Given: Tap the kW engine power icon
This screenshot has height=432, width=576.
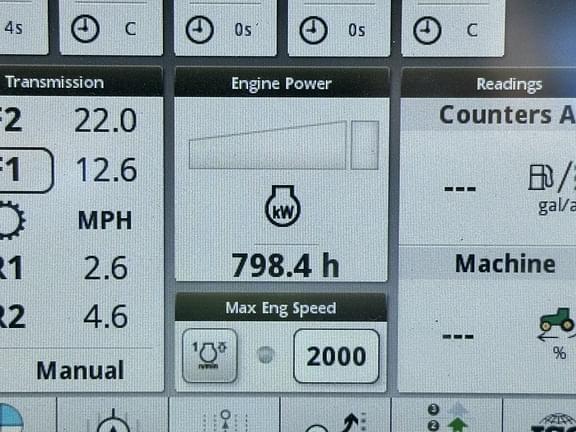Looking at the screenshot, I should 282,206.
